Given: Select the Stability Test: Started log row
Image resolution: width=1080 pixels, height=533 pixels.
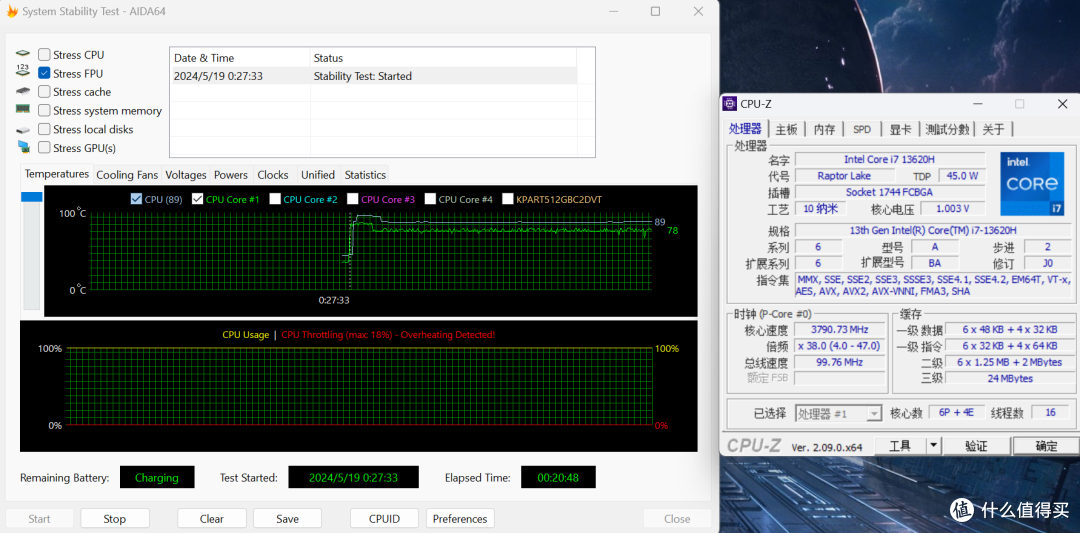Looking at the screenshot, I should pos(373,76).
